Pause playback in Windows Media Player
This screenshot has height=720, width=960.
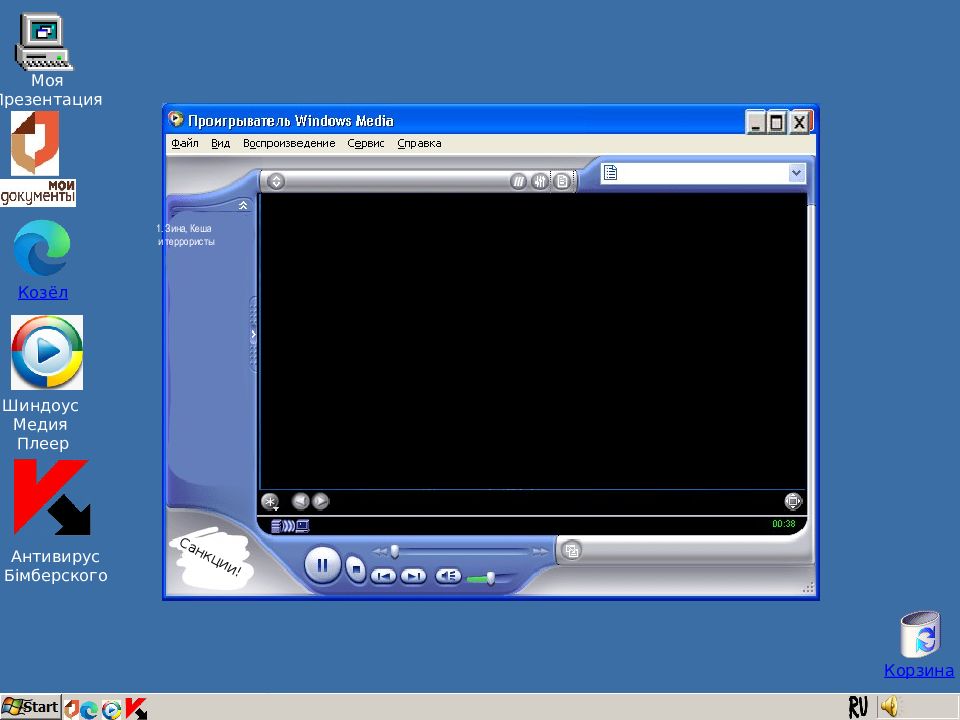tap(322, 566)
